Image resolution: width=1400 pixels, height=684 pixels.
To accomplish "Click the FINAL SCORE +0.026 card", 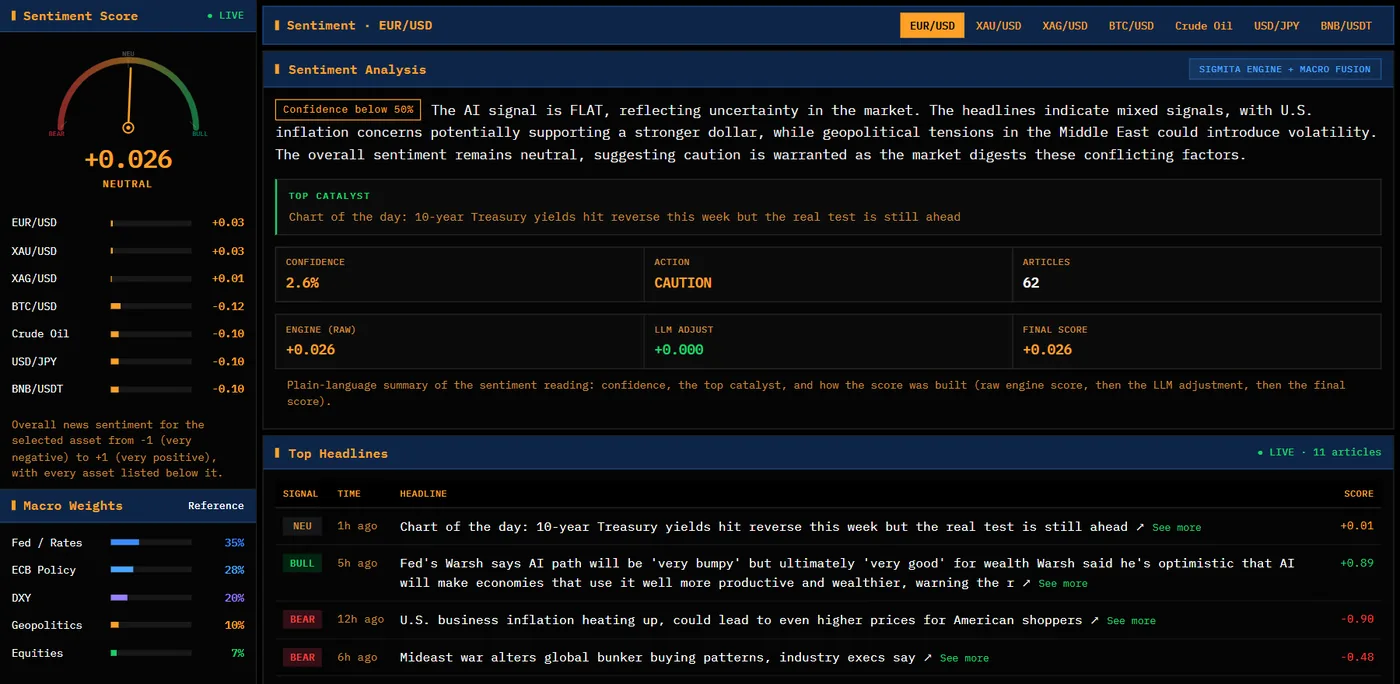I will pos(1197,340).
